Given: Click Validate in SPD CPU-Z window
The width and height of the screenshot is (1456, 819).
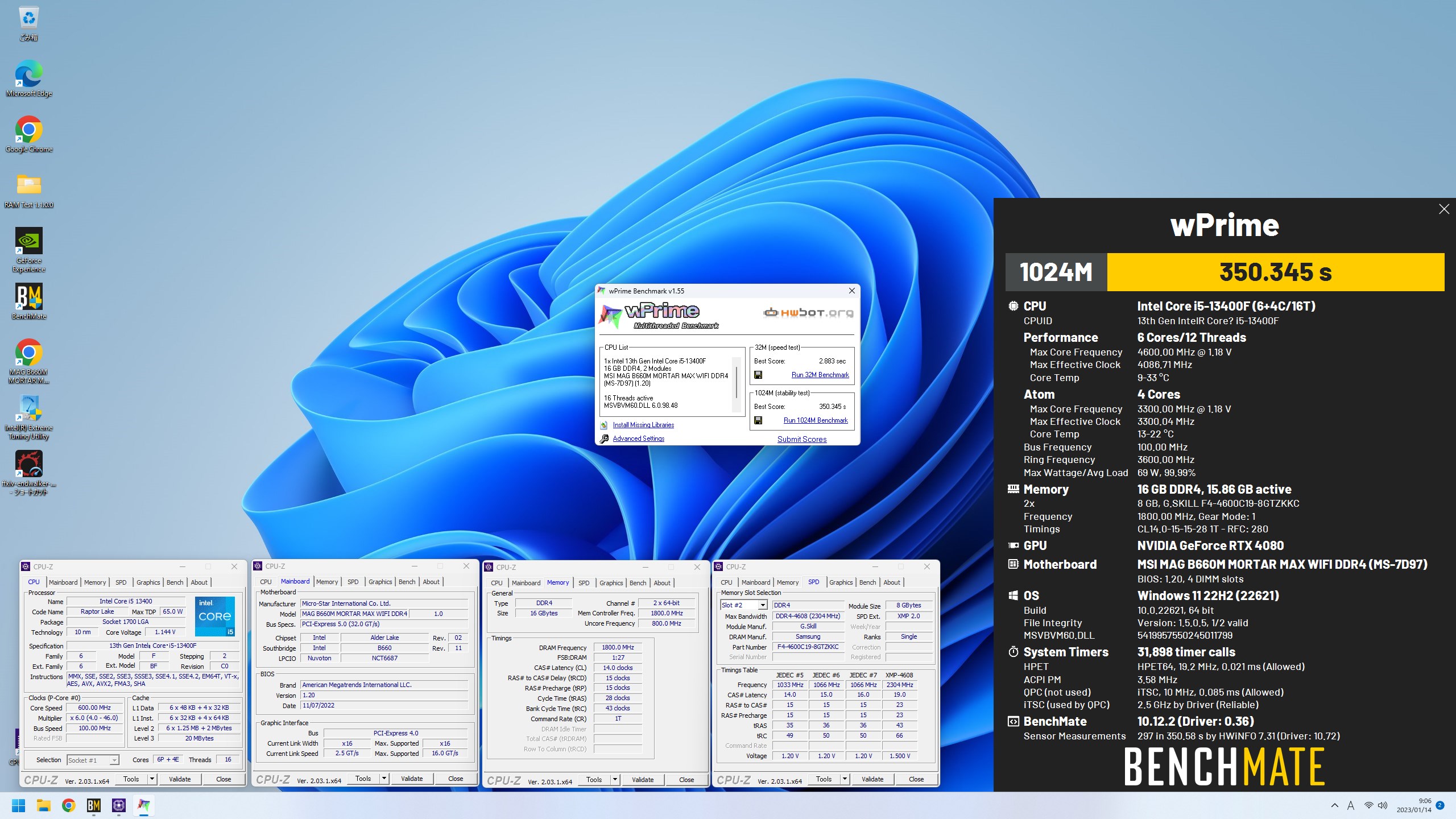Looking at the screenshot, I should [x=872, y=779].
